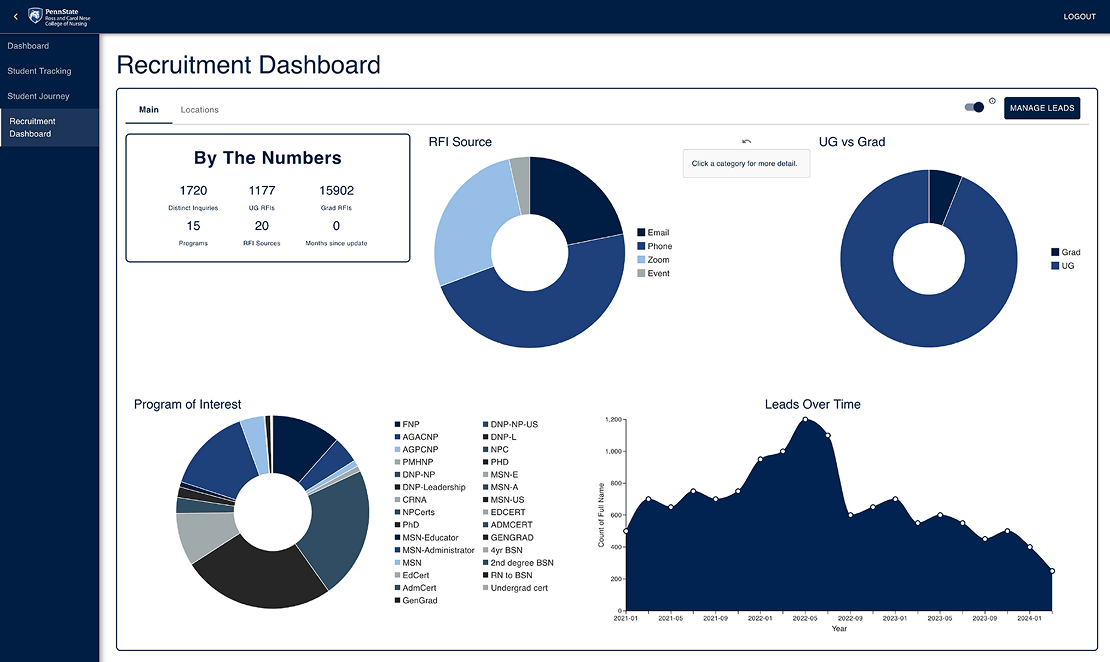Screen dimensions: 1110x662
Task: Click the FNP legend swatch
Action: pyautogui.click(x=397, y=425)
